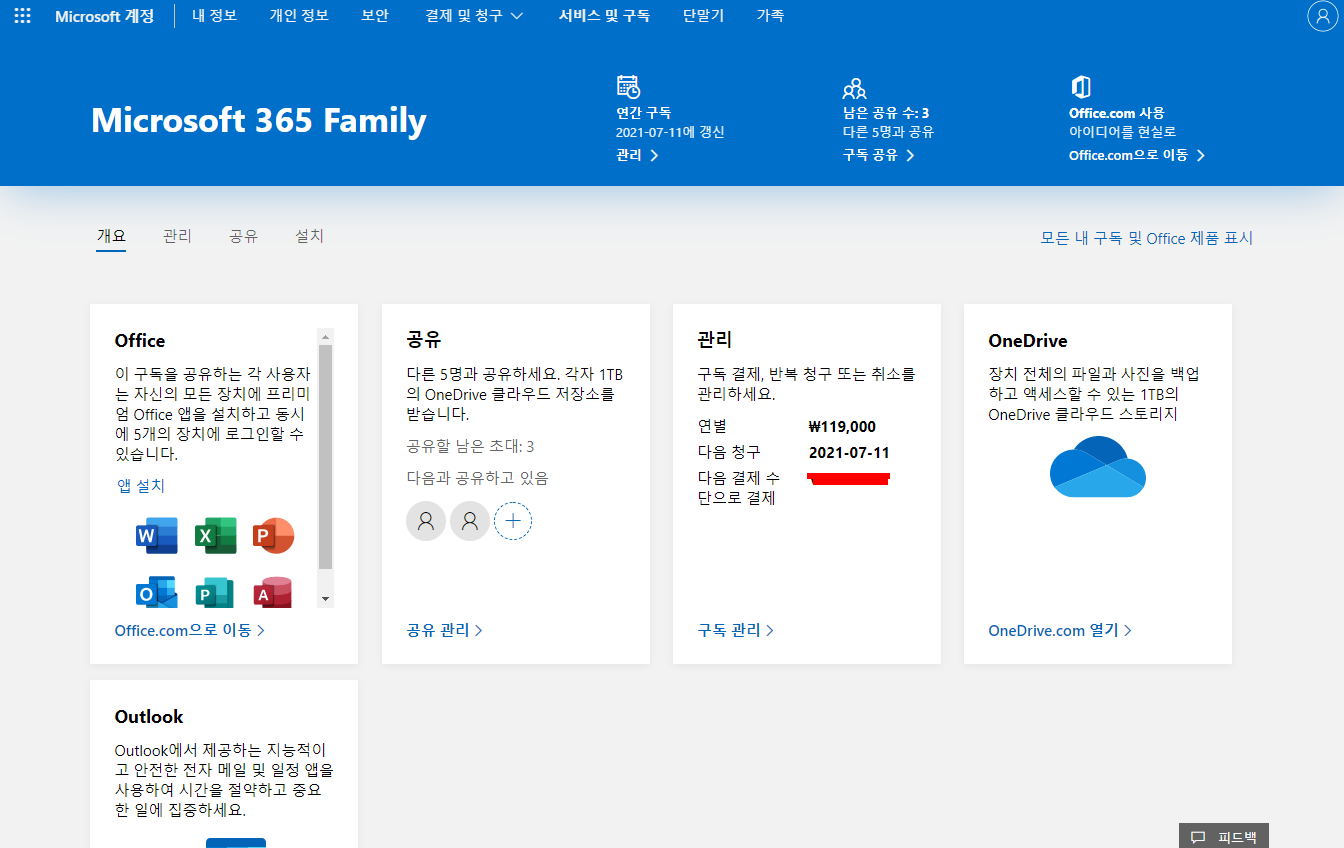This screenshot has height=848, width=1344.
Task: Click the Office card scrollbar up arrow
Action: click(325, 337)
